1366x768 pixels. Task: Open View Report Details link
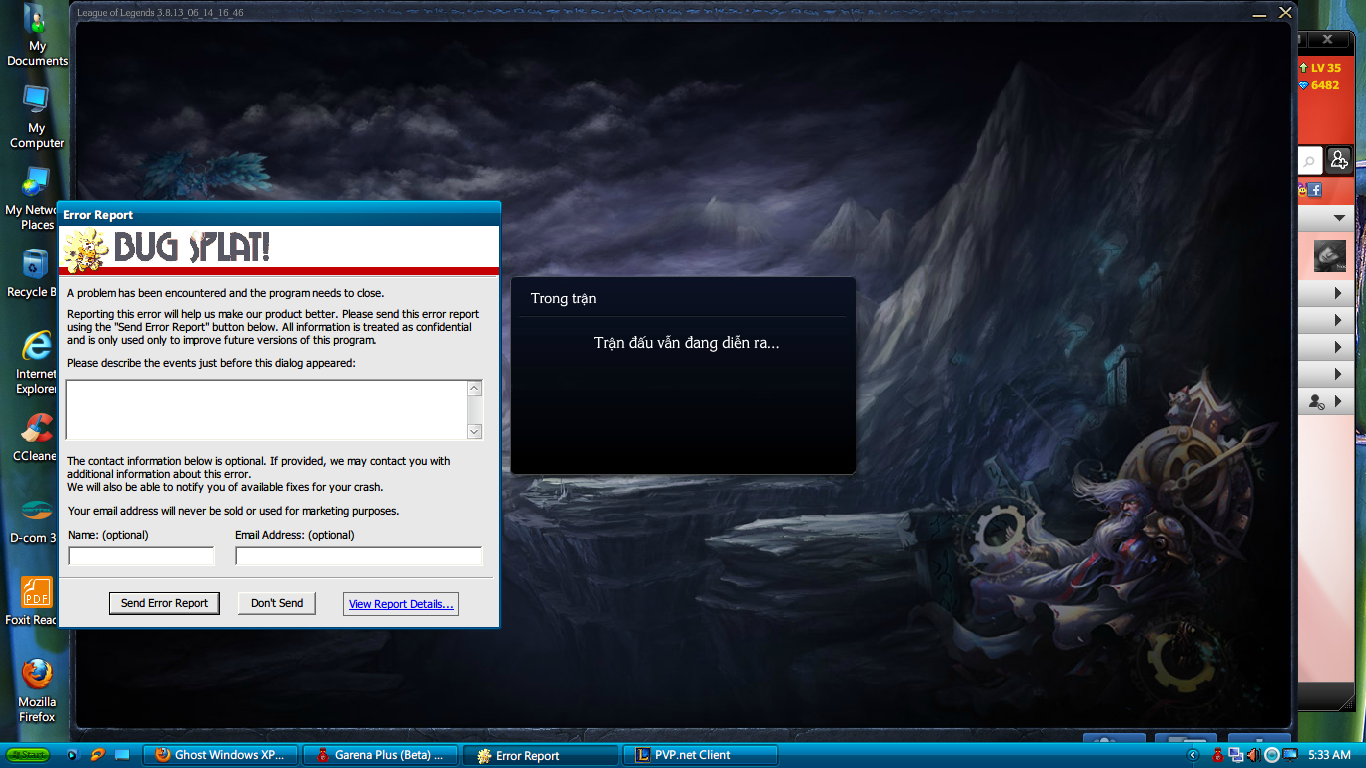[401, 604]
